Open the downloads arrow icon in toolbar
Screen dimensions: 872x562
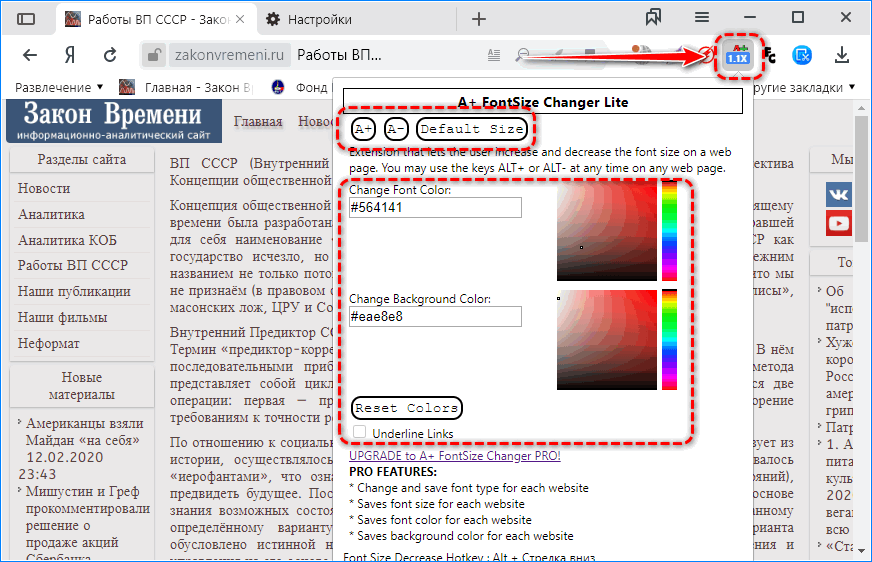click(842, 55)
